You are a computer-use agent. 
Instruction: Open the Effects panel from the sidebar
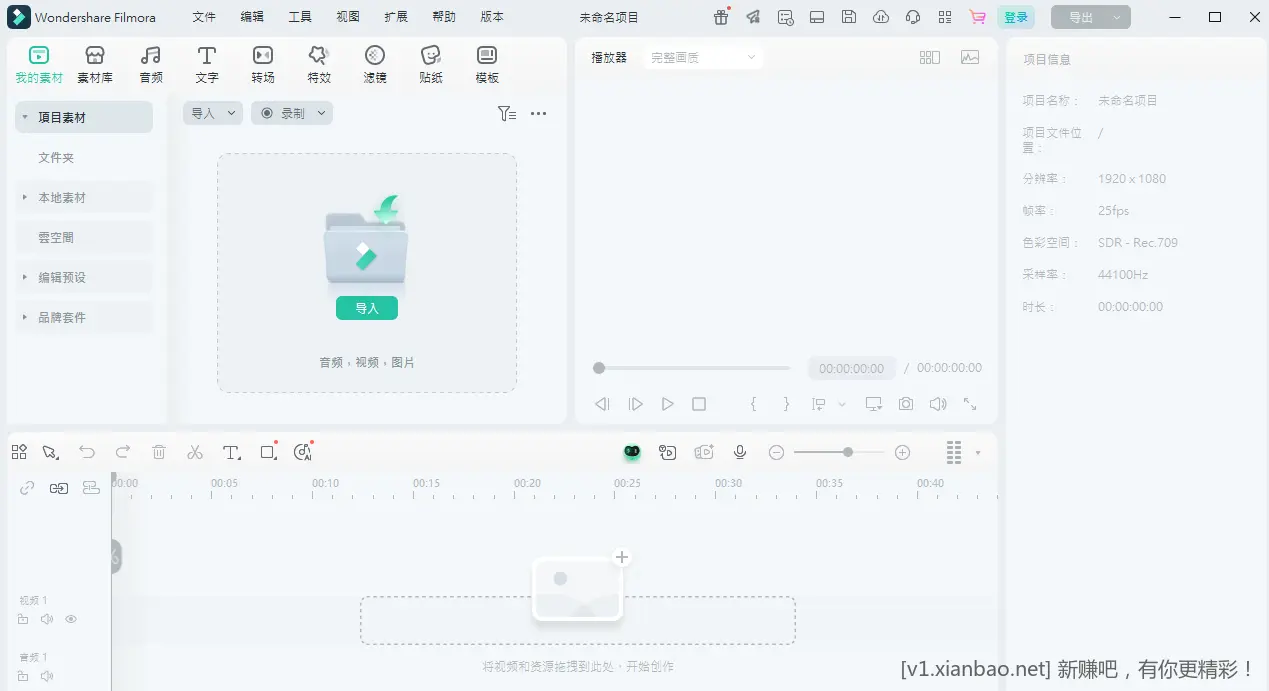coord(318,63)
